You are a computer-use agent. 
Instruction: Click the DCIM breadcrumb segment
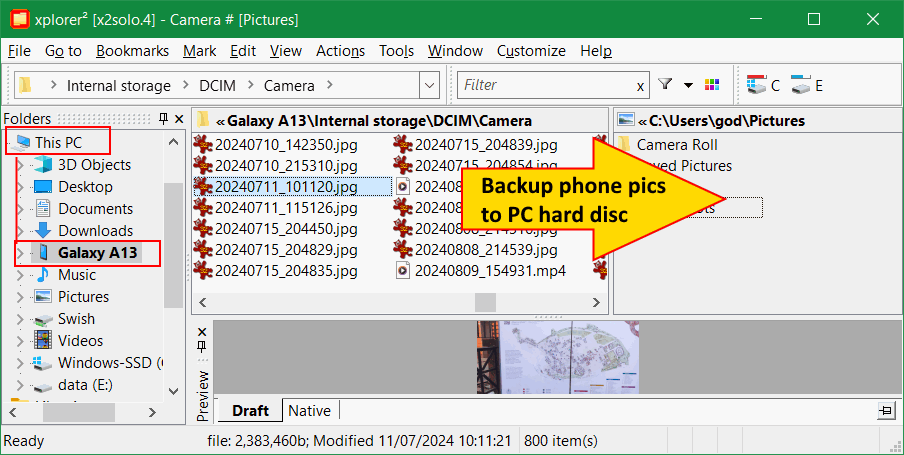coord(217,86)
